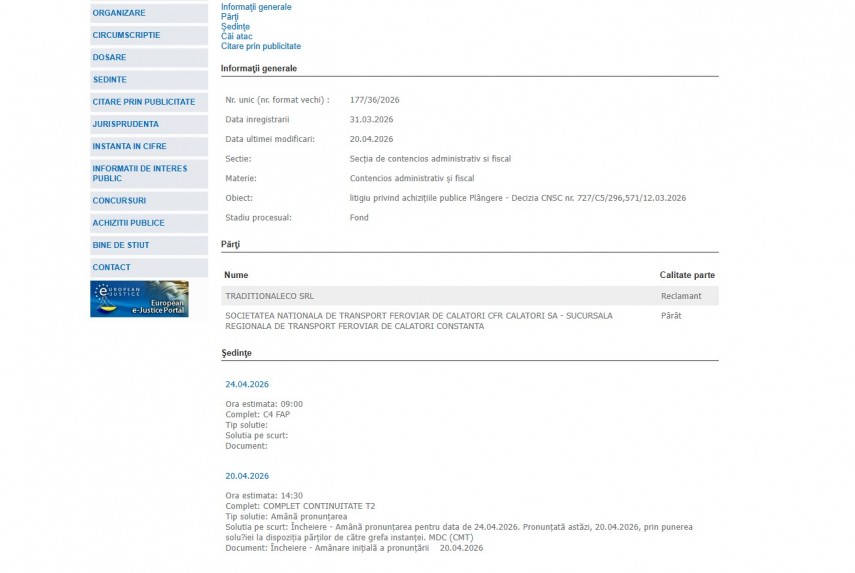Click the Părți anchor link at top

click(230, 17)
